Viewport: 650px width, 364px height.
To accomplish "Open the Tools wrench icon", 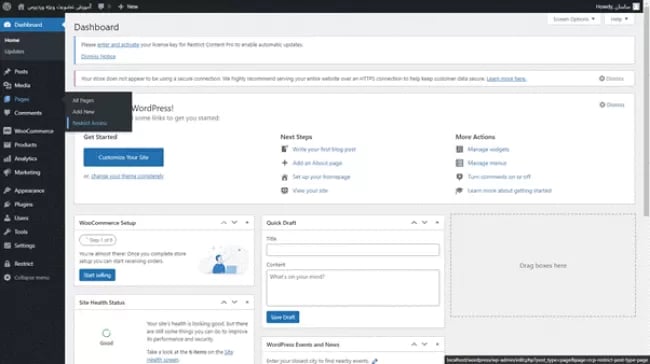I will 7,232.
